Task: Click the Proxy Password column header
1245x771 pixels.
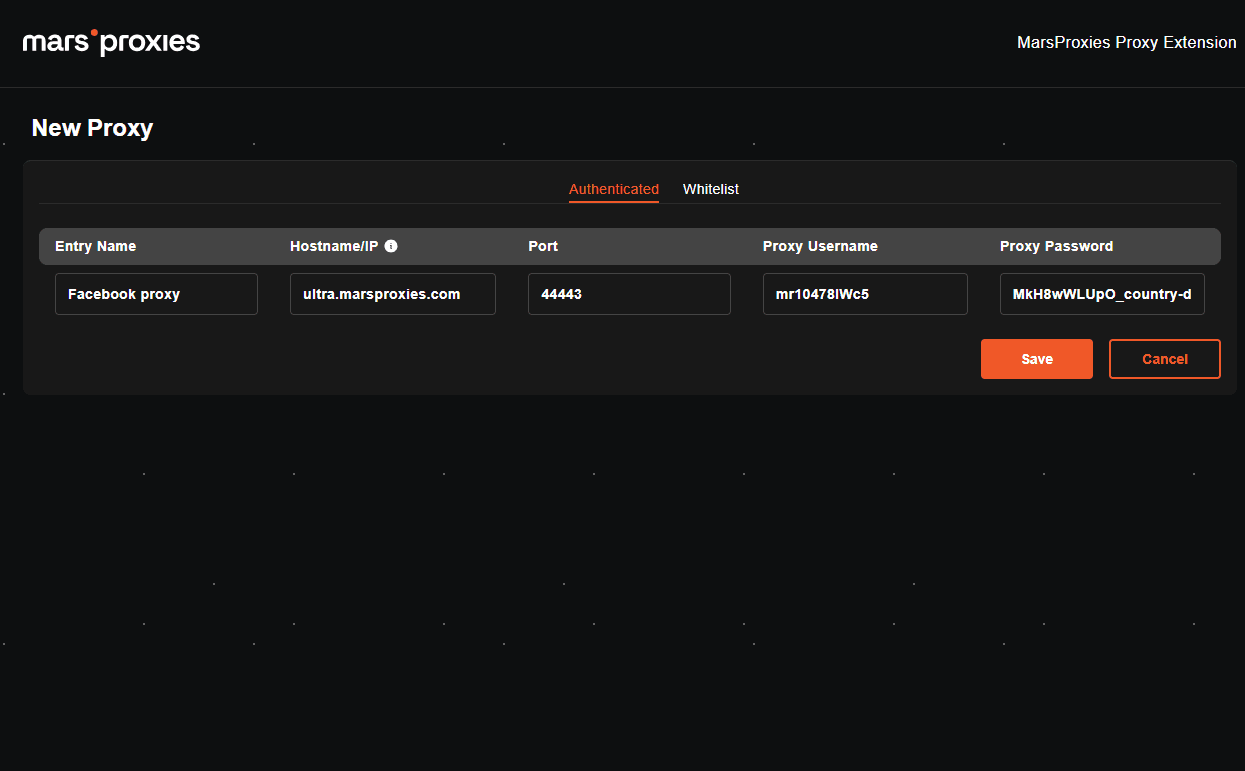Action: pyautogui.click(x=1056, y=246)
